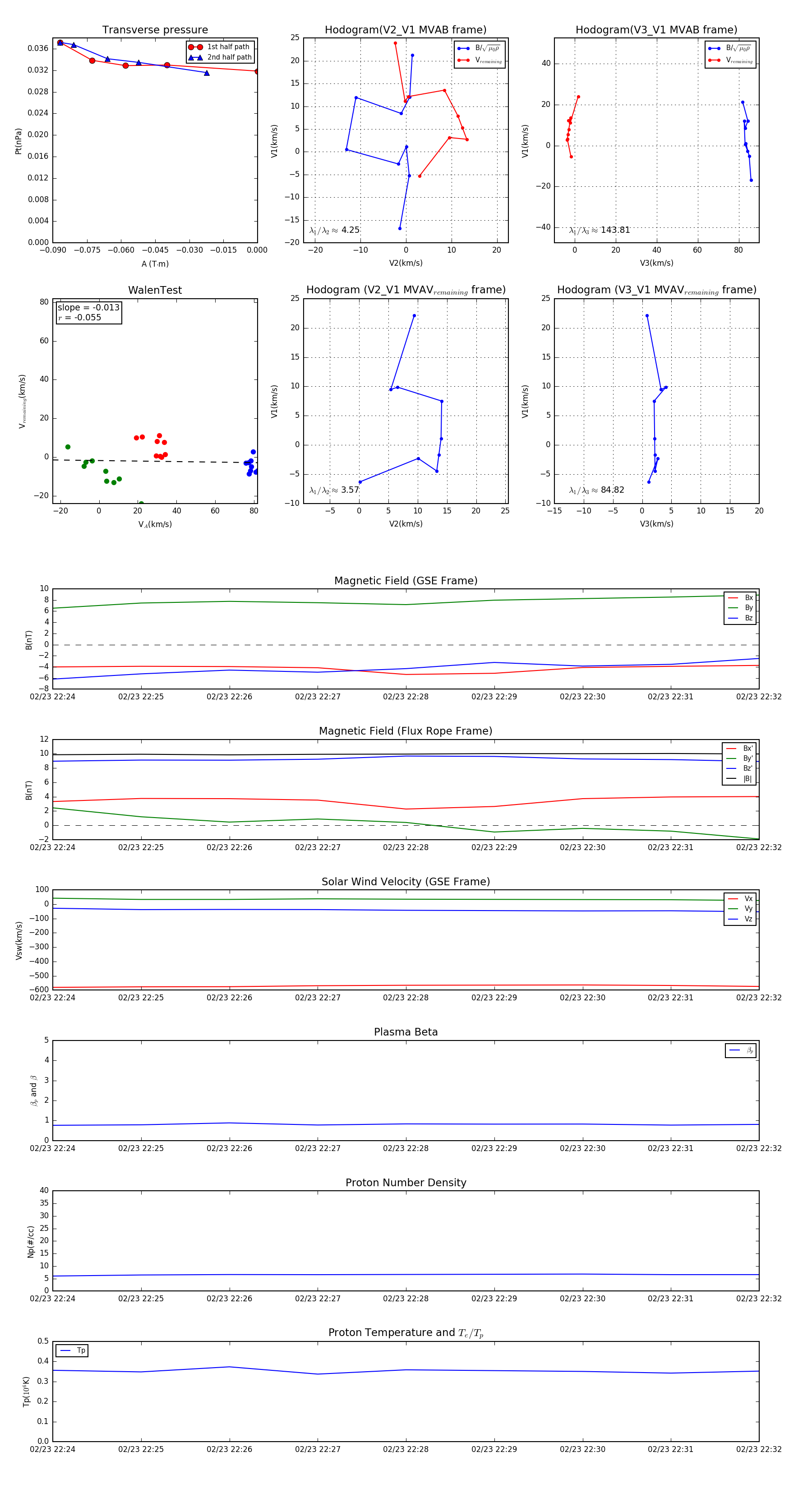Click the 'Proton Temperature and Te/Tp' title

pos(406,1332)
